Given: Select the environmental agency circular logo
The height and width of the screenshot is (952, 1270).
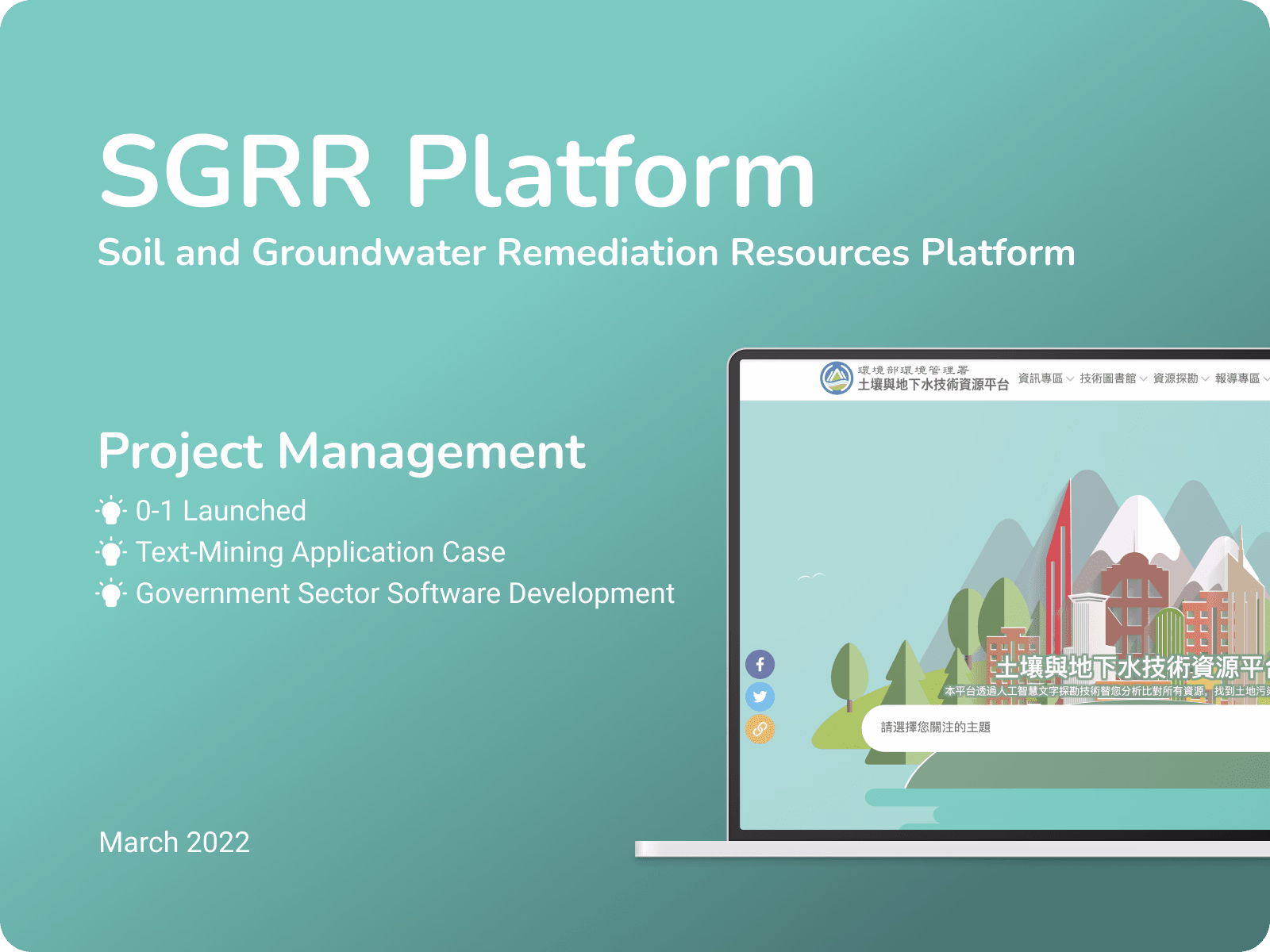Looking at the screenshot, I should click(x=837, y=379).
